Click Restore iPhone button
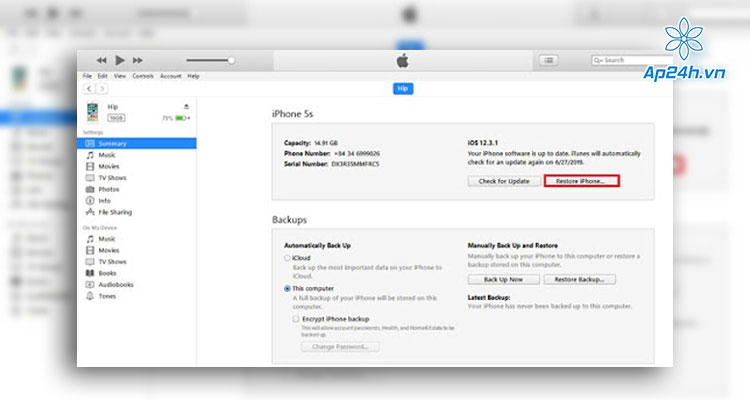 (x=582, y=181)
